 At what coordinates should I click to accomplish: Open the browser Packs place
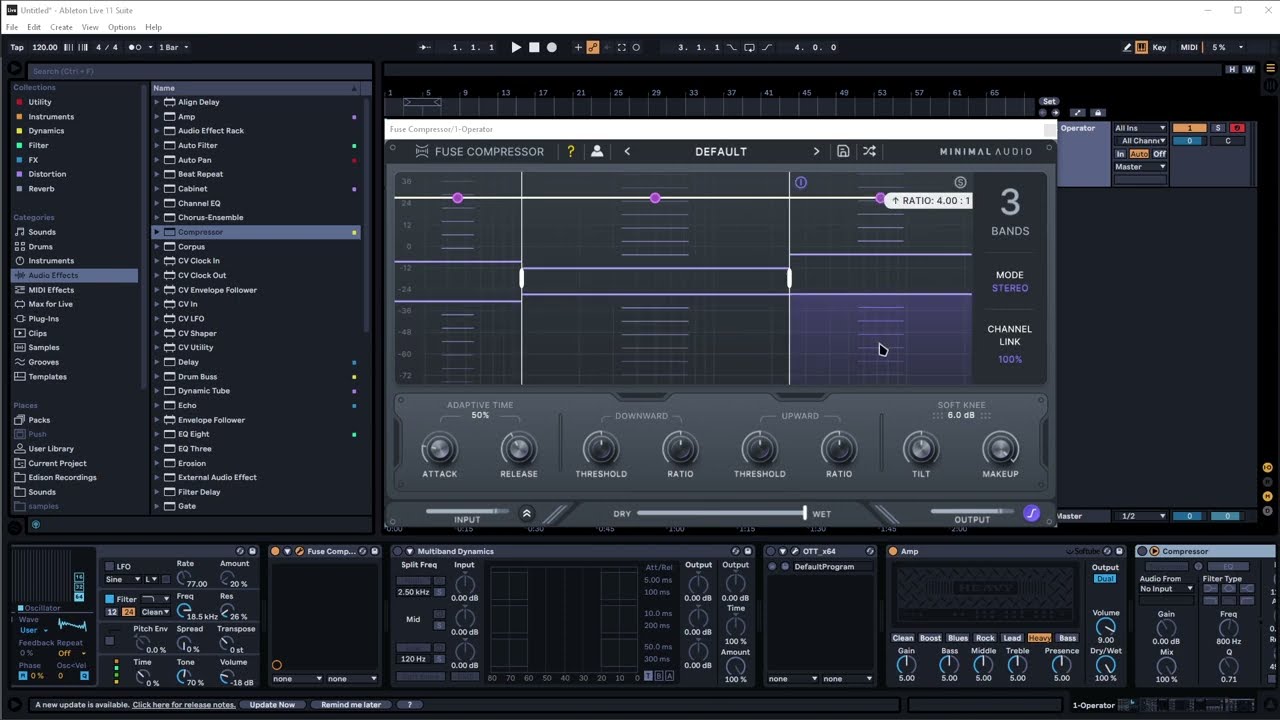coord(39,420)
